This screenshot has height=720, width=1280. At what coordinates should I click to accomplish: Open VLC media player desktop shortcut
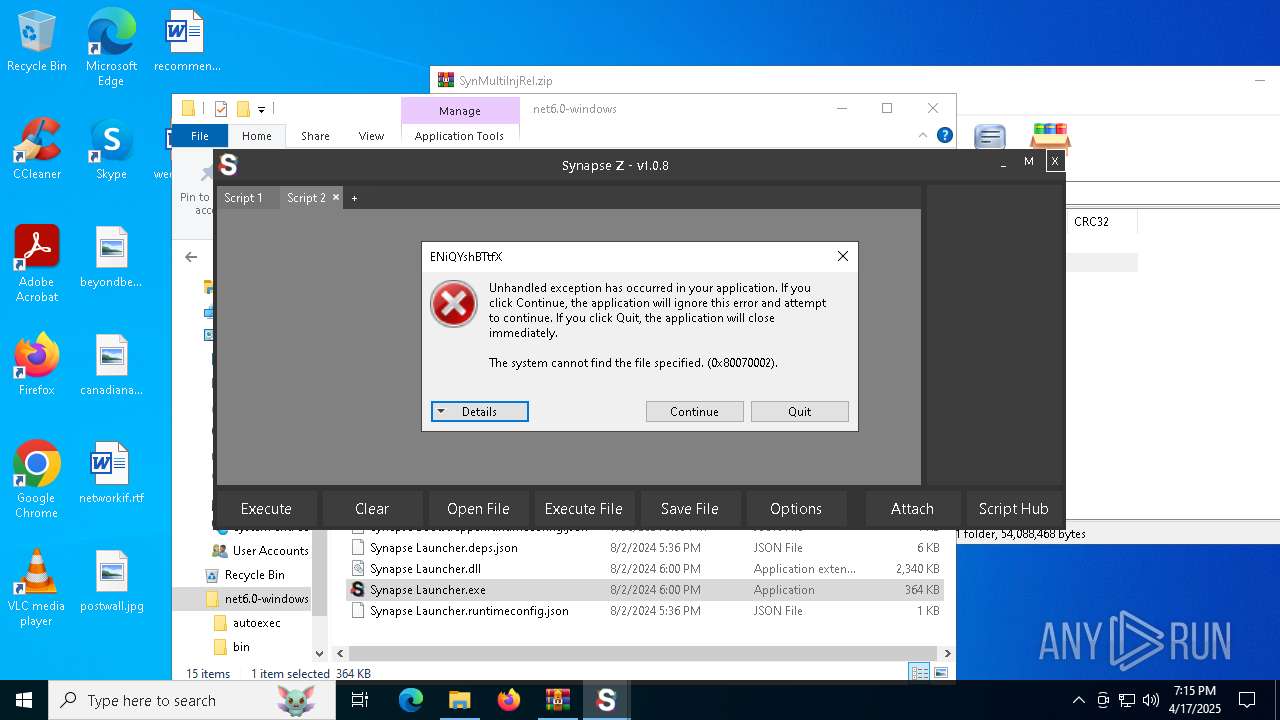point(37,588)
